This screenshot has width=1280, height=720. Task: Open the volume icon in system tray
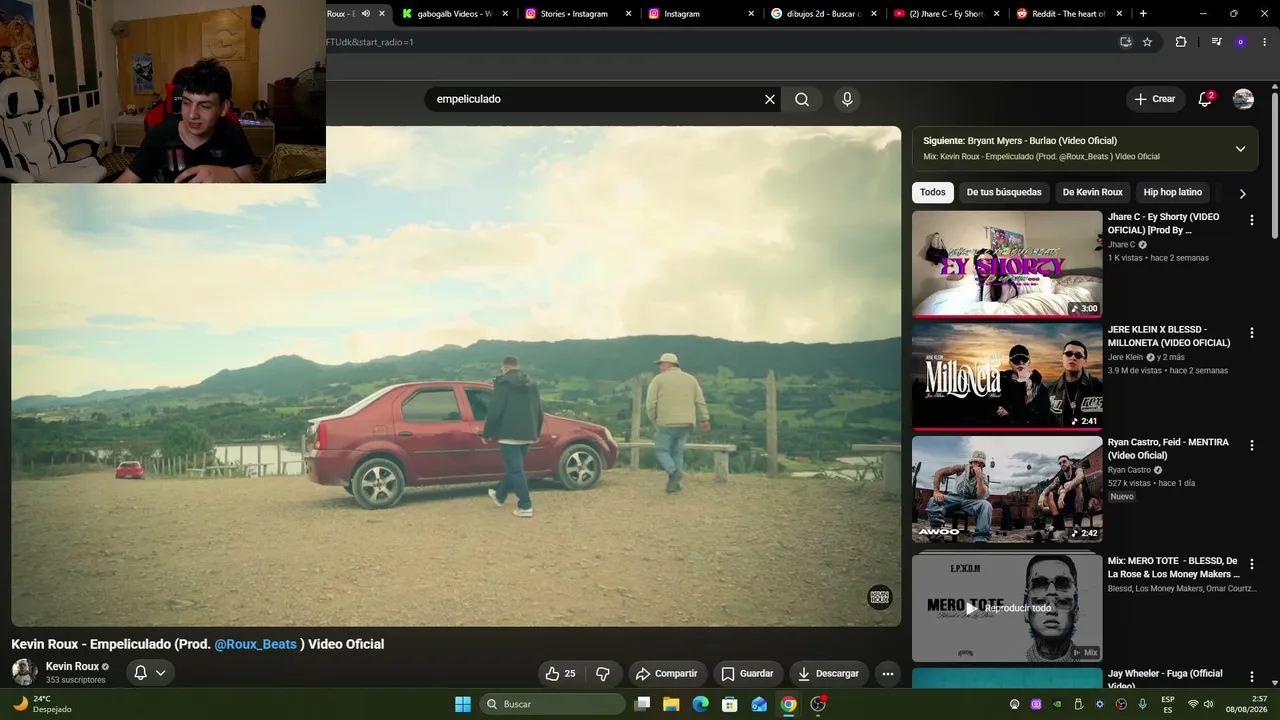[x=1209, y=704]
